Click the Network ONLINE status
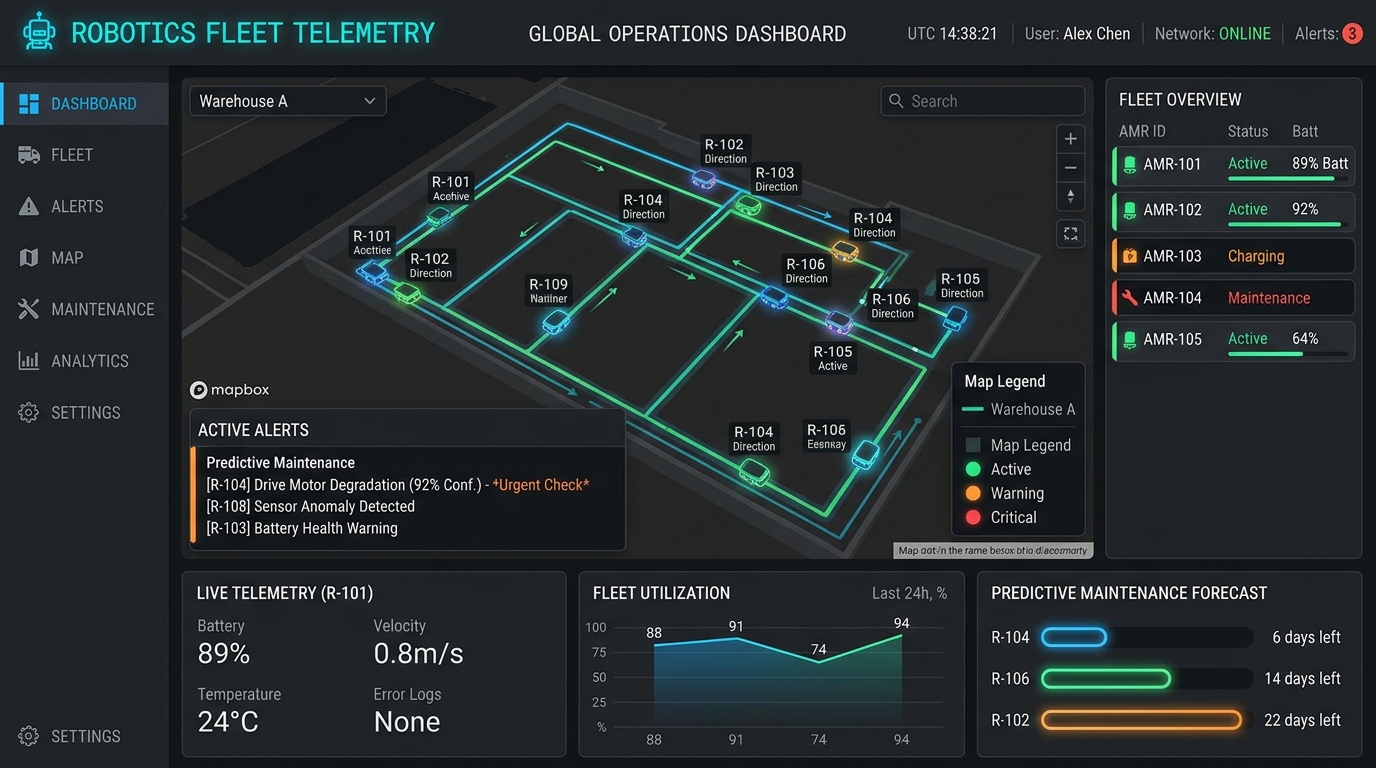Image resolution: width=1376 pixels, height=768 pixels. click(x=1213, y=33)
